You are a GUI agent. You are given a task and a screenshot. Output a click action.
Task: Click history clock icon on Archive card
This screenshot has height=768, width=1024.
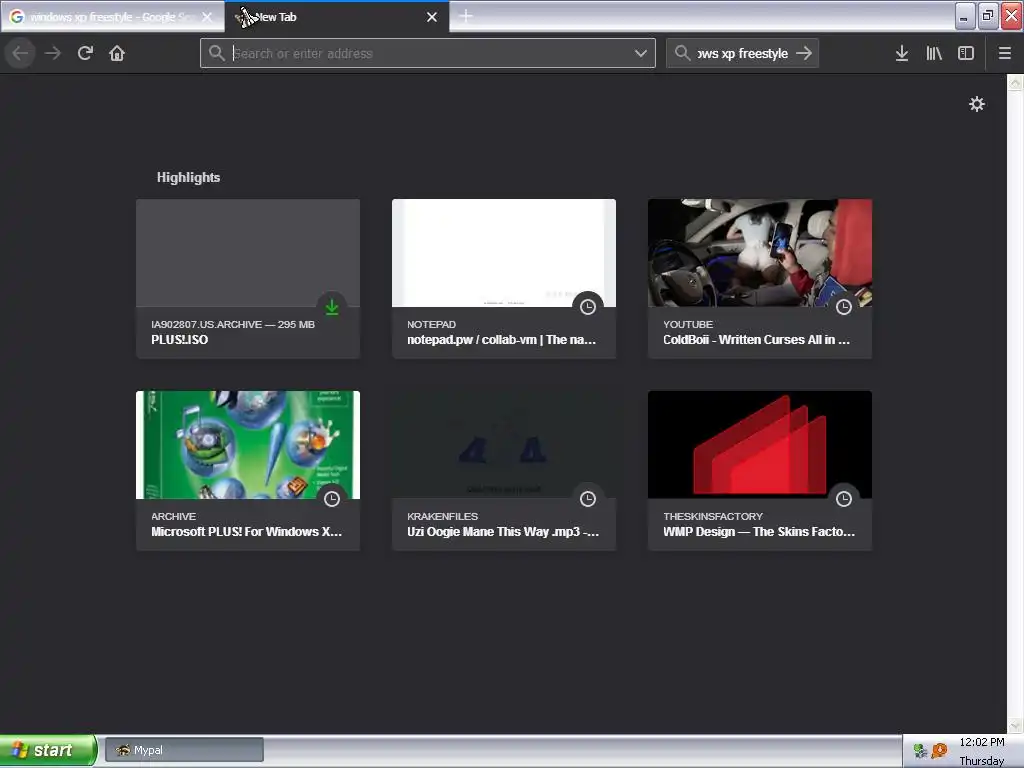(332, 498)
